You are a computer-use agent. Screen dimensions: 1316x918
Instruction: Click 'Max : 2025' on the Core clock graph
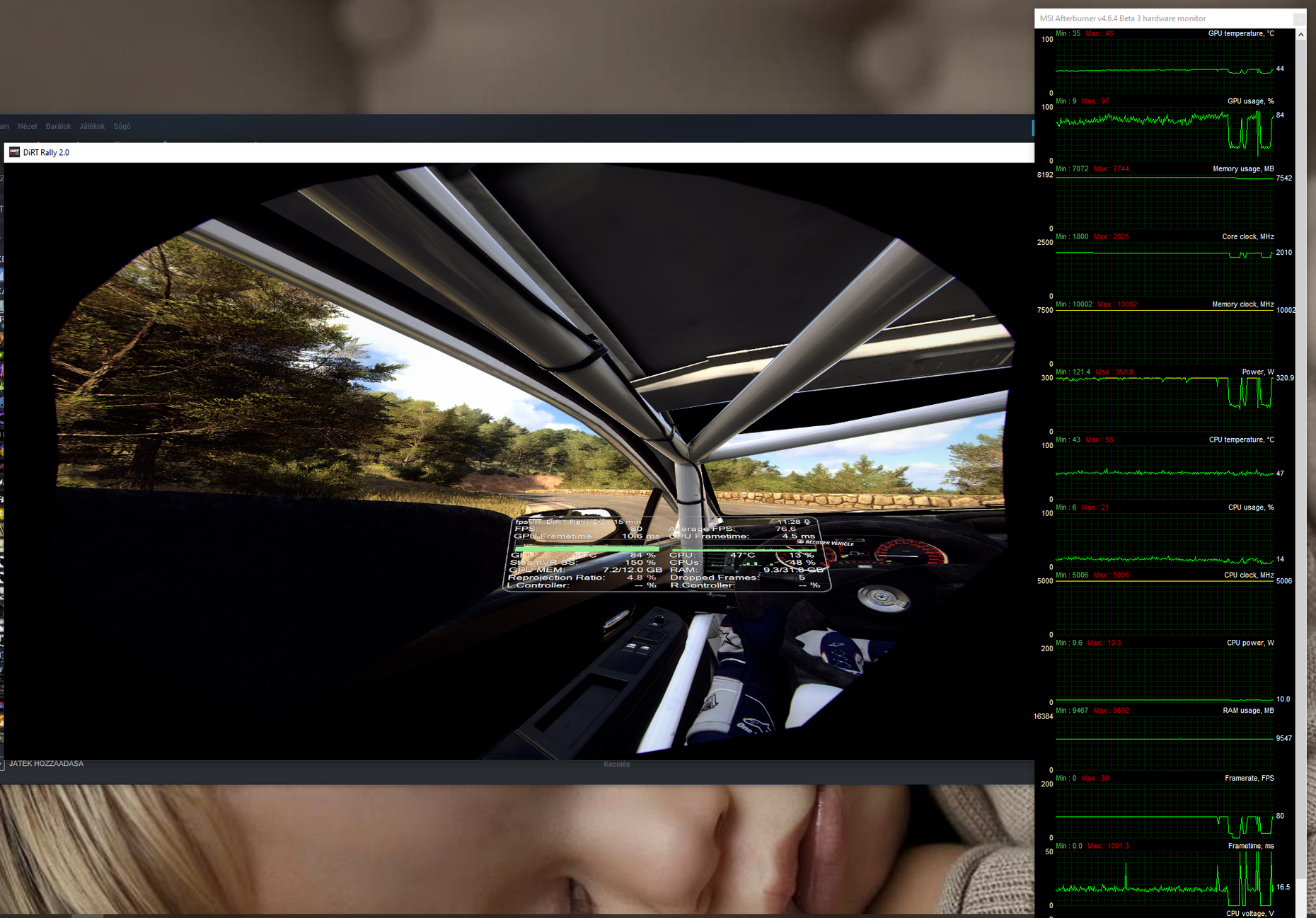1111,236
